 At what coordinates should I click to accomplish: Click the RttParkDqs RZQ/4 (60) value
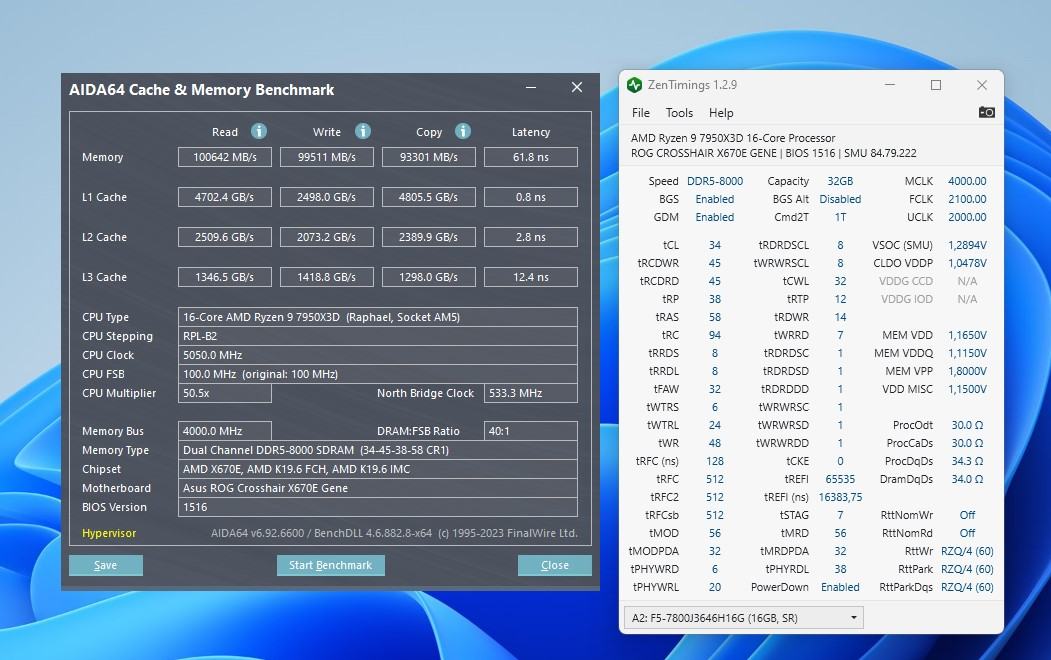[967, 587]
